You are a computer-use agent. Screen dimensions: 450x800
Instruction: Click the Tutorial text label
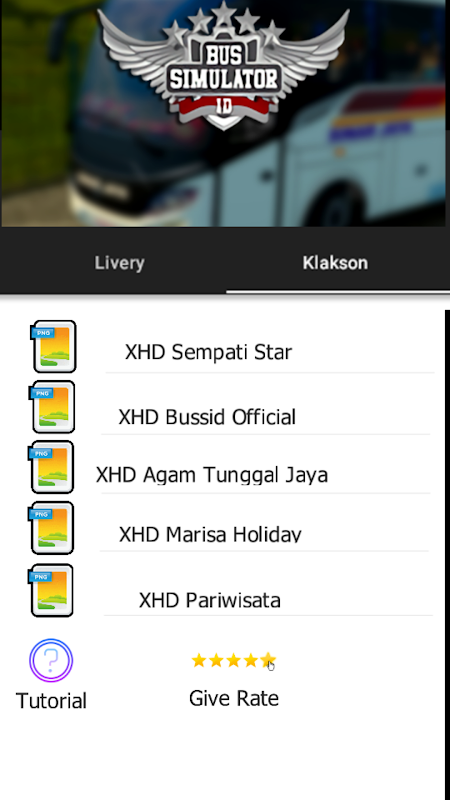point(51,701)
